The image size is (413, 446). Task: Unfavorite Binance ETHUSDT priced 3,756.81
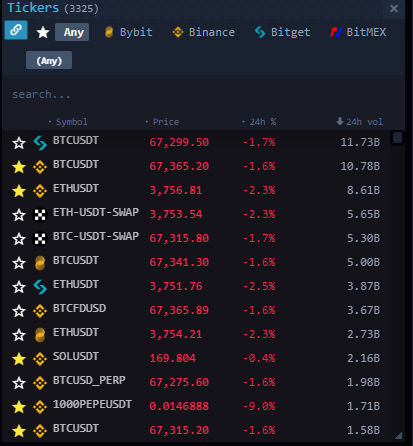click(x=19, y=191)
